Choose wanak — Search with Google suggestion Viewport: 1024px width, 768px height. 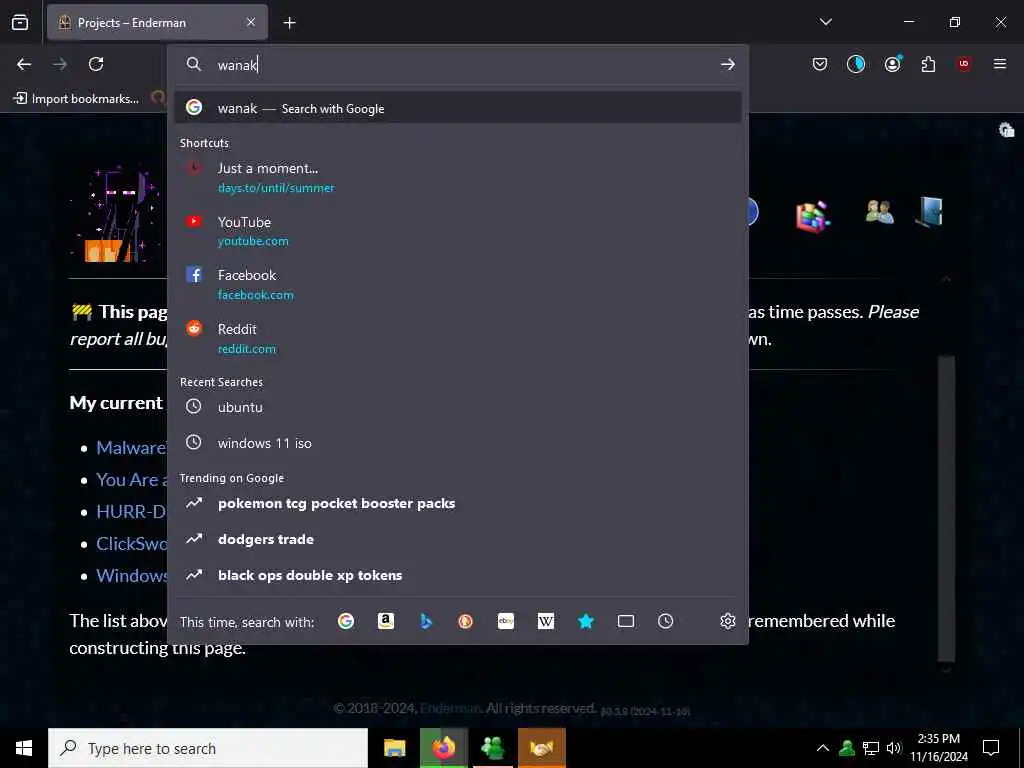click(458, 108)
